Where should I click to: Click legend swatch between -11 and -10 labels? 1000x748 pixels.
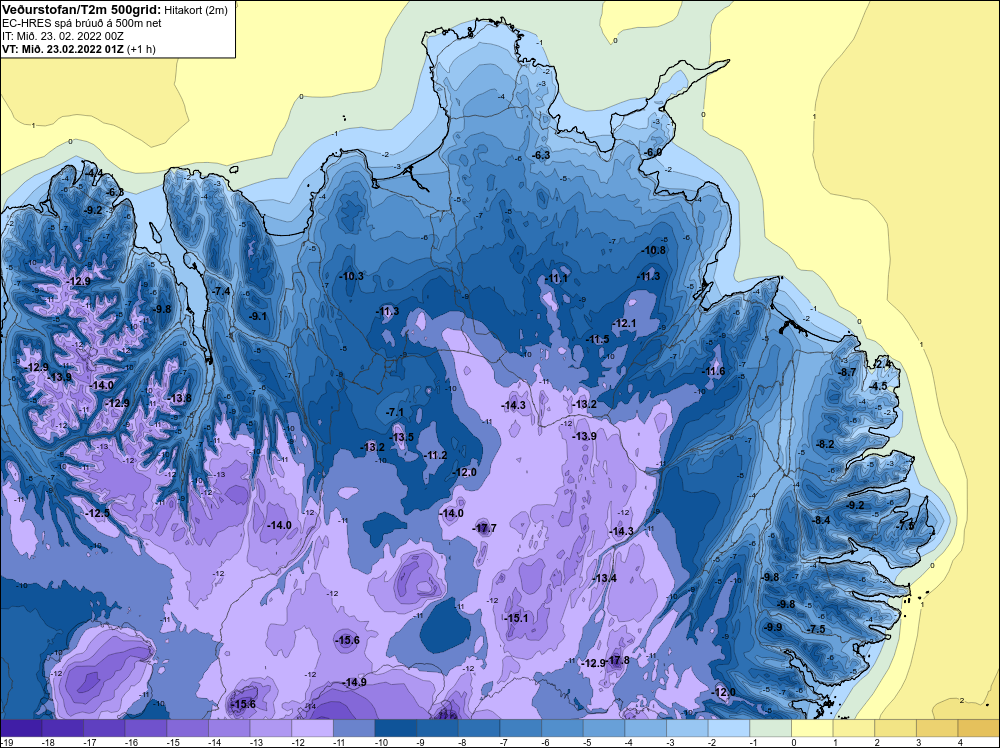coord(354,728)
